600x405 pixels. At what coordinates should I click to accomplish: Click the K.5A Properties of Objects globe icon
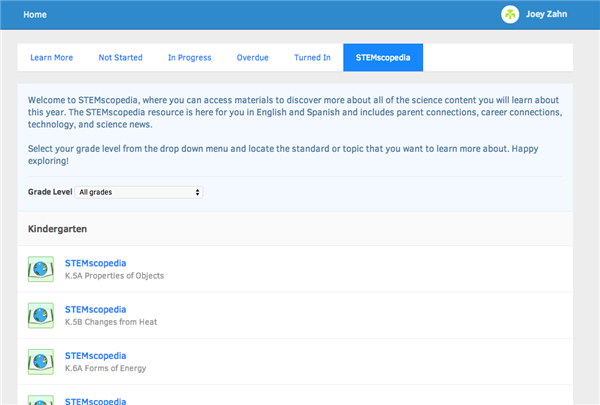(x=41, y=269)
